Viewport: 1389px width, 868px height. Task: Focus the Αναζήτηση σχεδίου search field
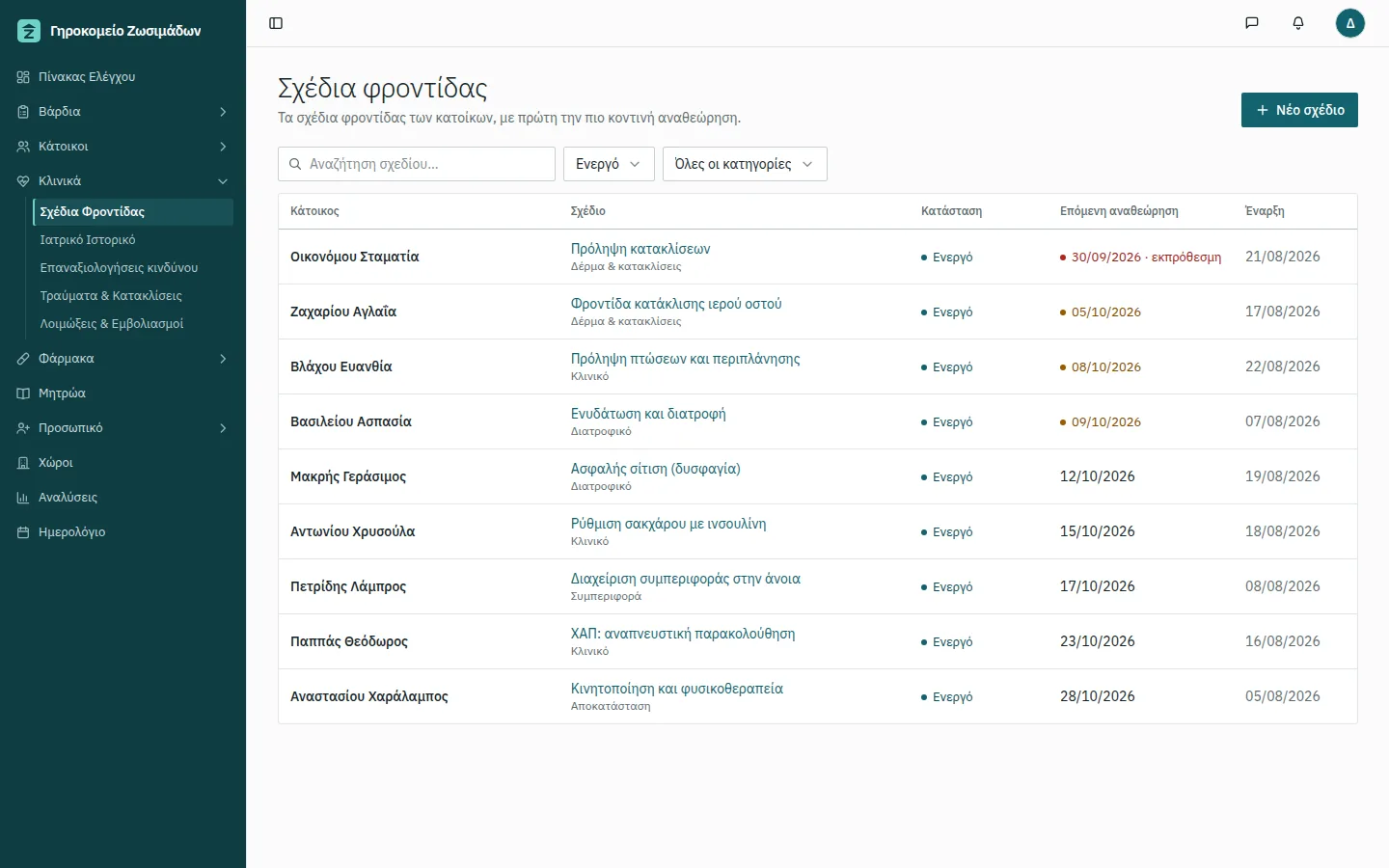[x=417, y=164]
